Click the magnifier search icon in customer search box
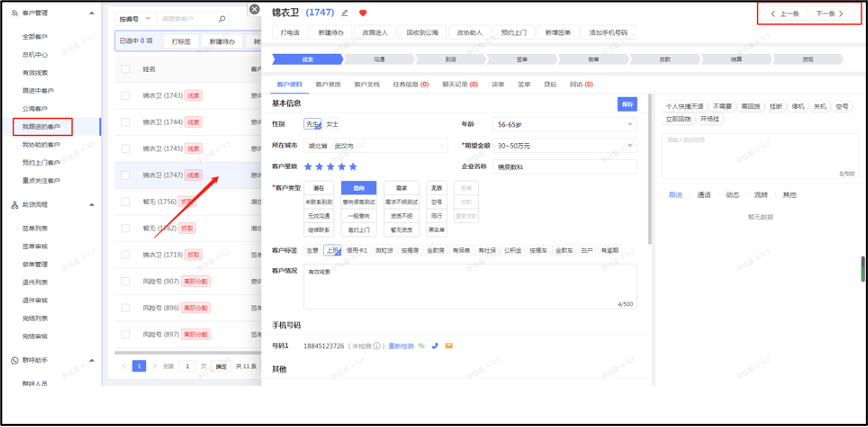The height and width of the screenshot is (427, 868). point(221,19)
